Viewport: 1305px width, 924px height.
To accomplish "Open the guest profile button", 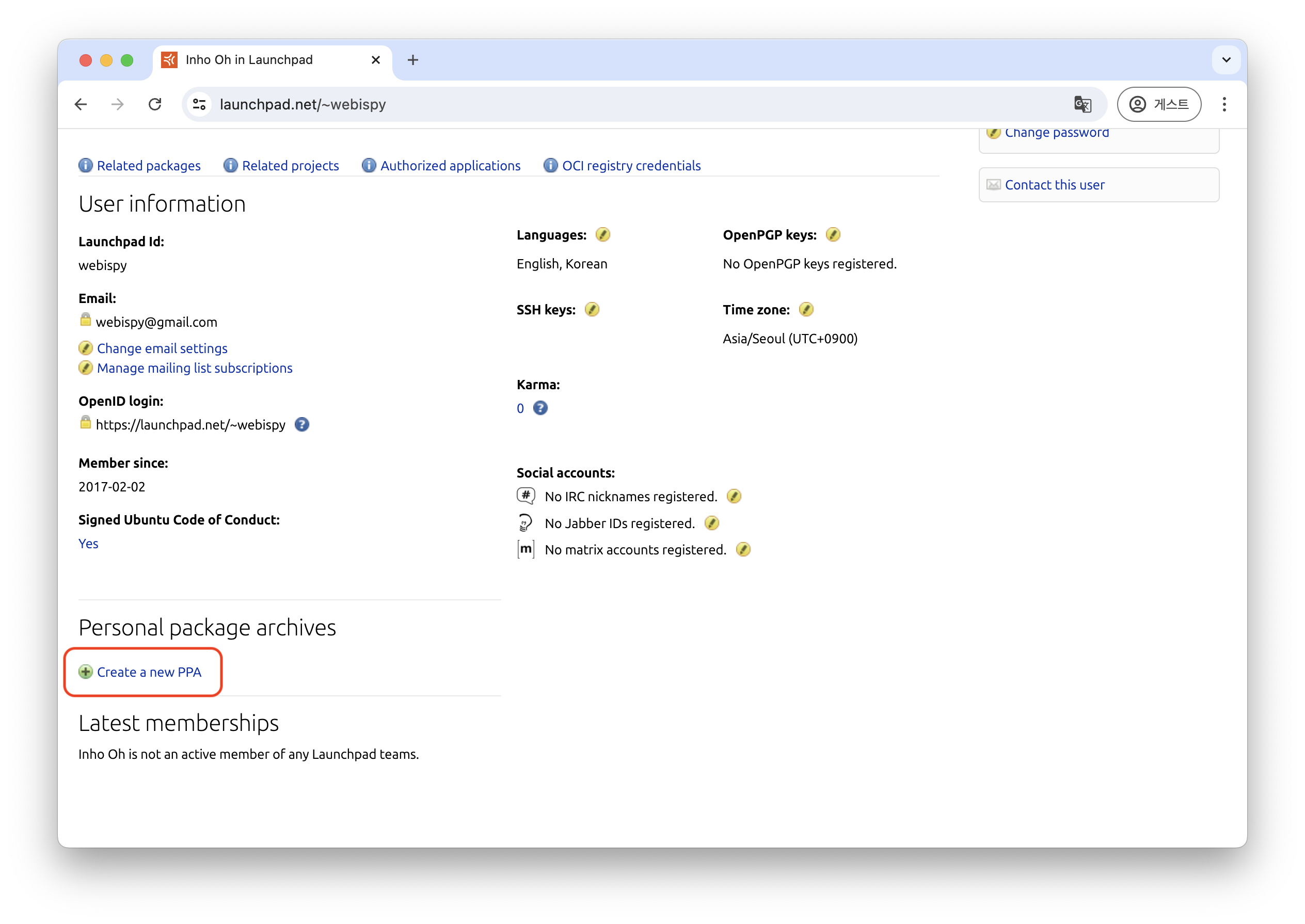I will (1159, 104).
